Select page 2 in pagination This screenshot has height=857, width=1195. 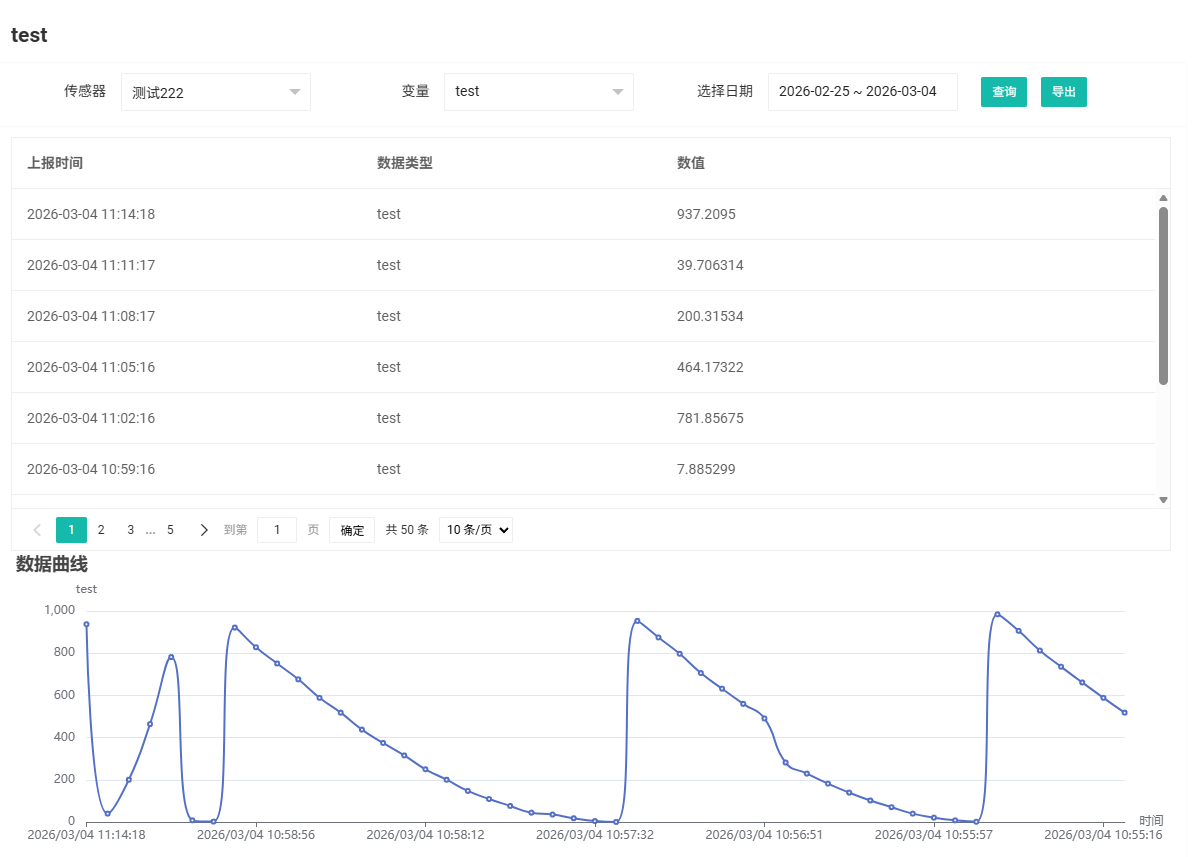point(101,530)
